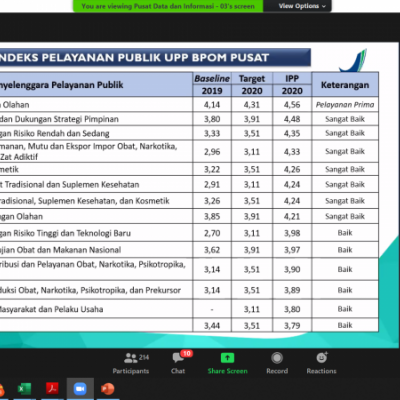400x400 pixels.
Task: Open the PowerPoint taskbar icon
Action: tap(107, 389)
